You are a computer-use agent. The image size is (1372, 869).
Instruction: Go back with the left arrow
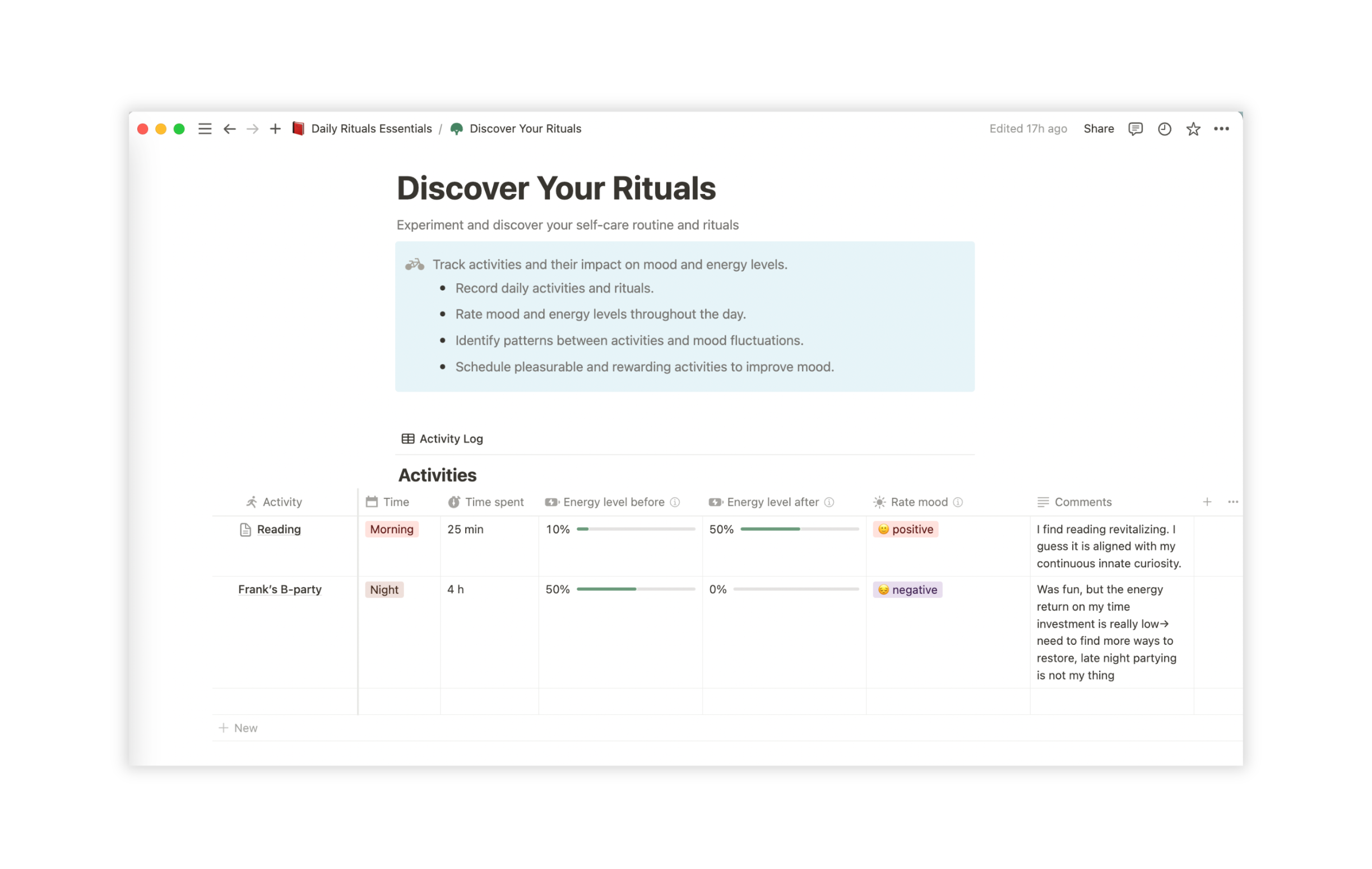(230, 129)
